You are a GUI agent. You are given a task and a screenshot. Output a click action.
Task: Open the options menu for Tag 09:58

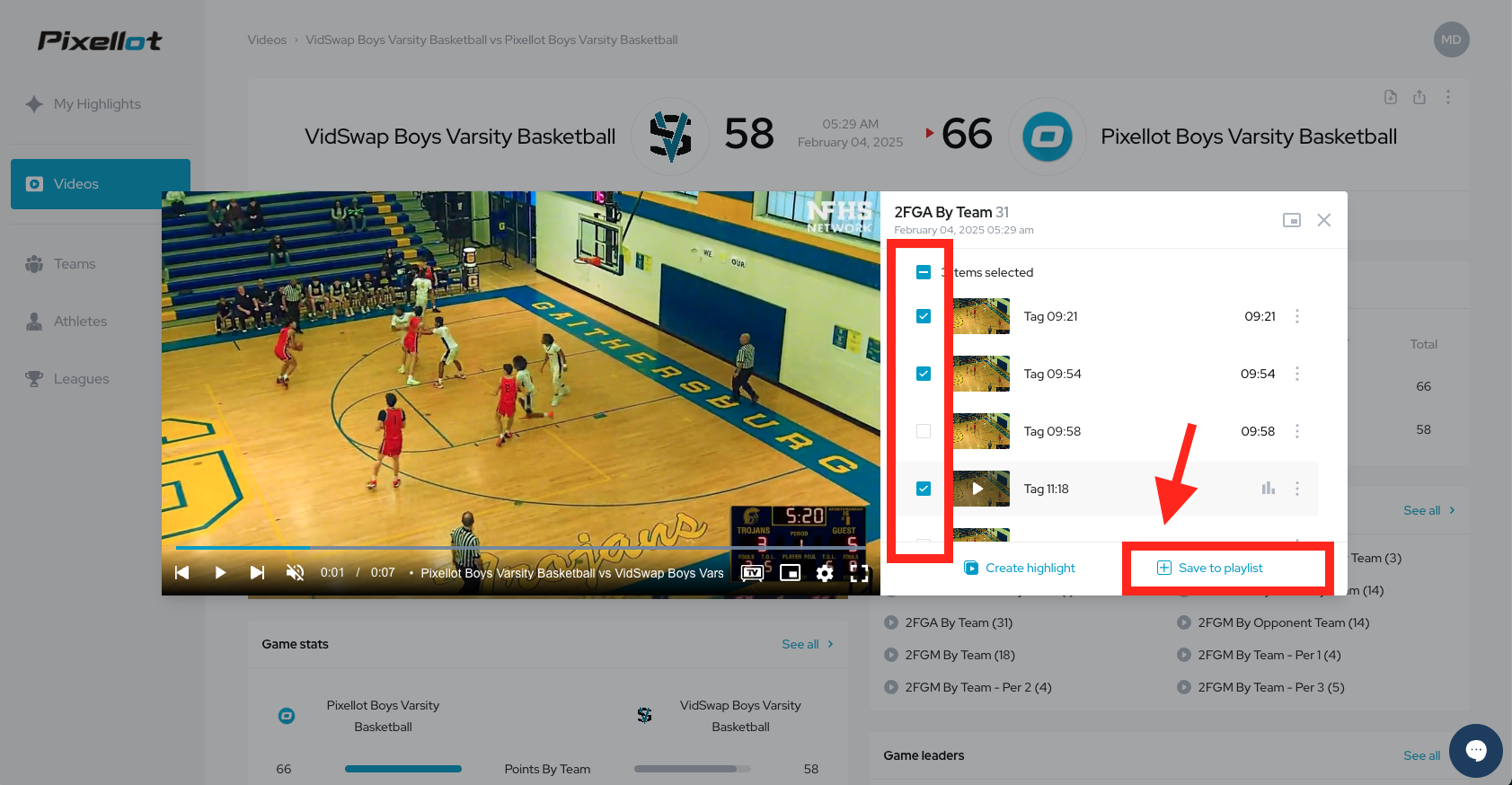(x=1297, y=431)
